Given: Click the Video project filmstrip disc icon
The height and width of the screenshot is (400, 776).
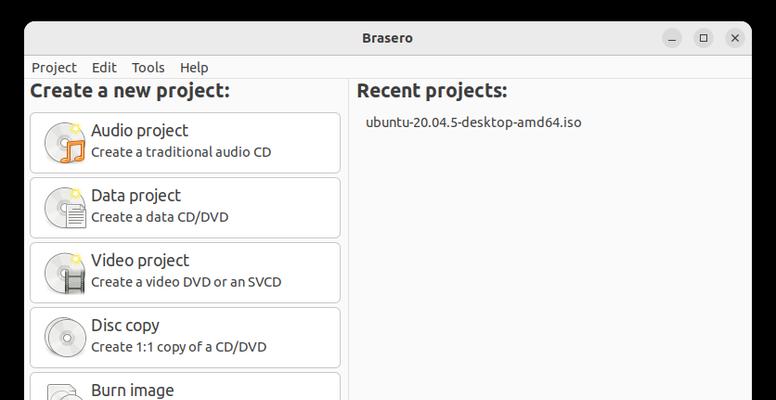Looking at the screenshot, I should [x=65, y=273].
